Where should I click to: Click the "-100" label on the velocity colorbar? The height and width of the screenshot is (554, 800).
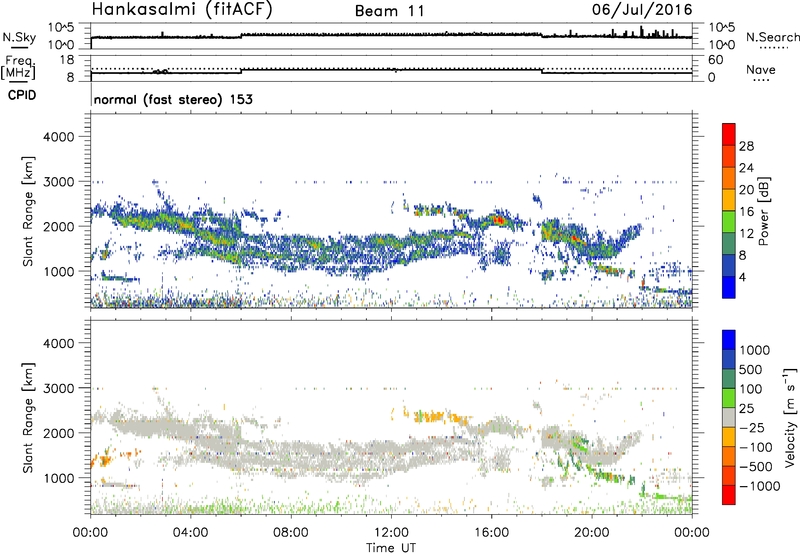point(756,447)
